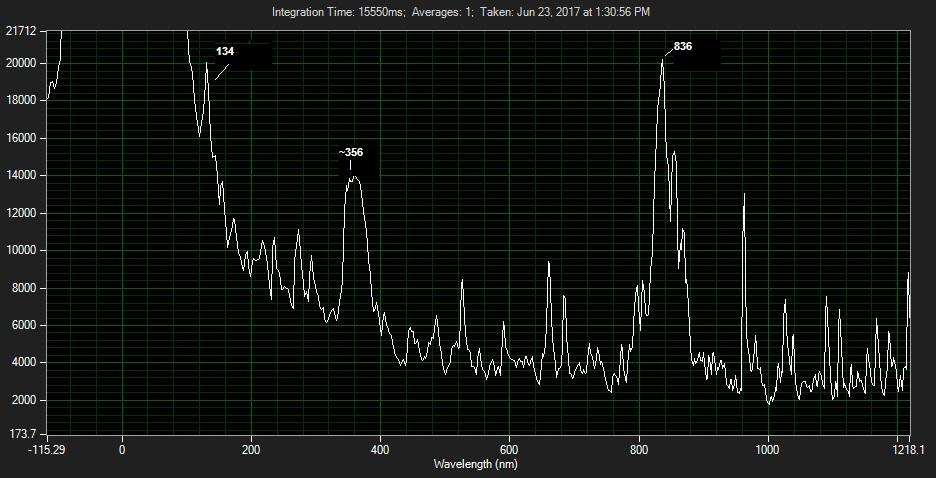Select the 836 peak annotation label
This screenshot has width=936, height=478.
coord(683,46)
